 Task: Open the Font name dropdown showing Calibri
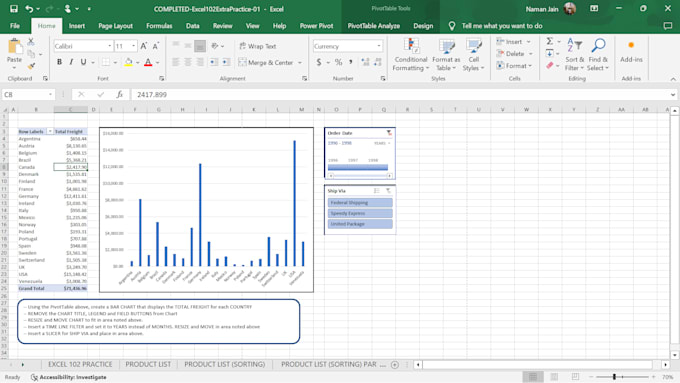click(110, 46)
